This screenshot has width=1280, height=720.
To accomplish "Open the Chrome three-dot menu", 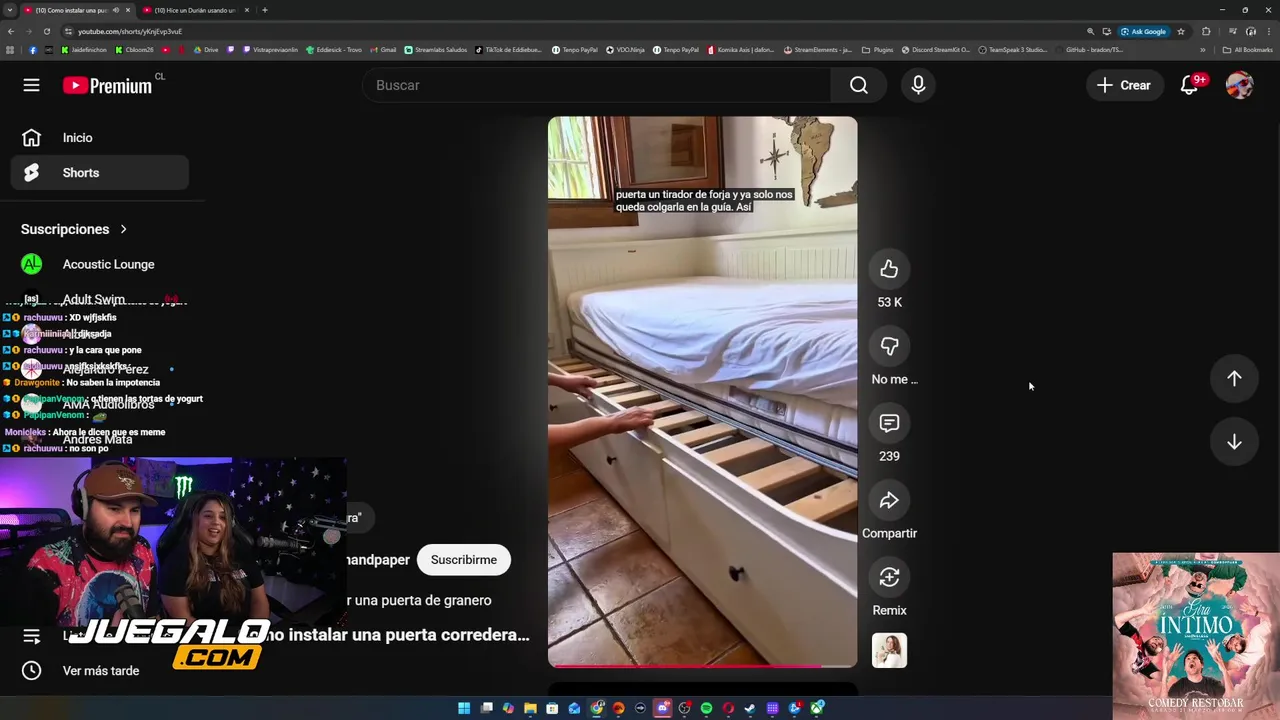I will 1269,31.
